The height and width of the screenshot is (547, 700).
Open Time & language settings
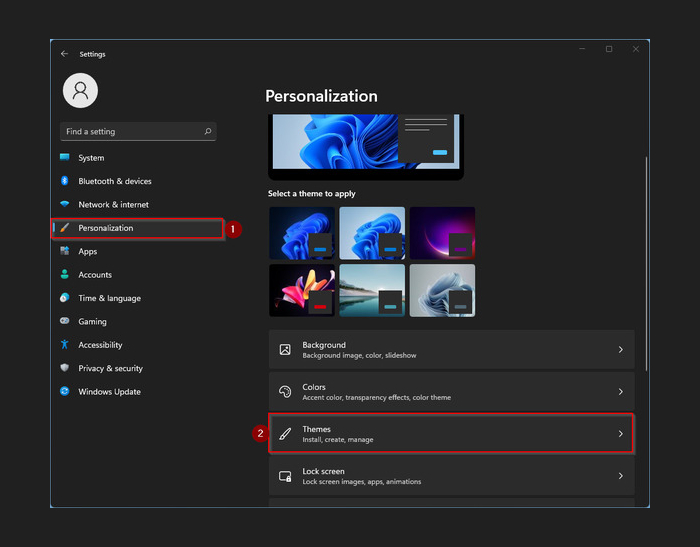click(x=138, y=298)
